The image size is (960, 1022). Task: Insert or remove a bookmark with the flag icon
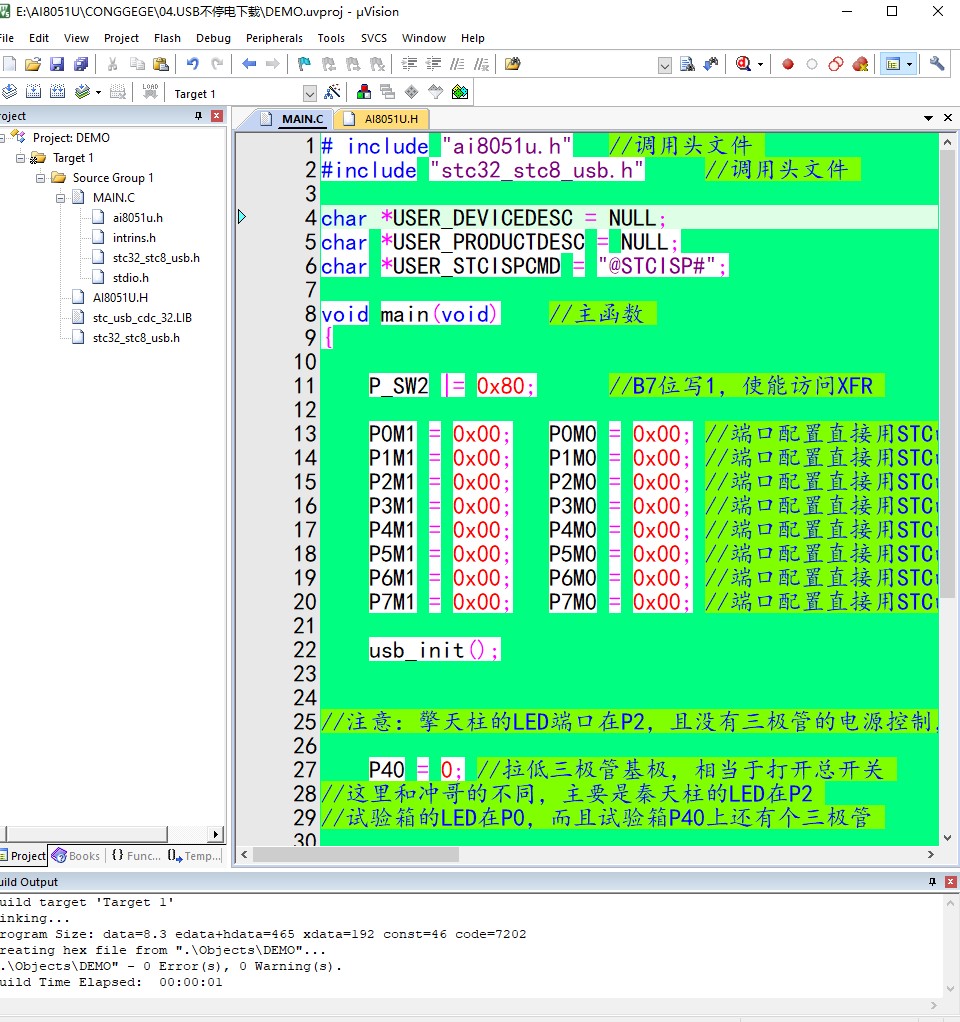(304, 64)
